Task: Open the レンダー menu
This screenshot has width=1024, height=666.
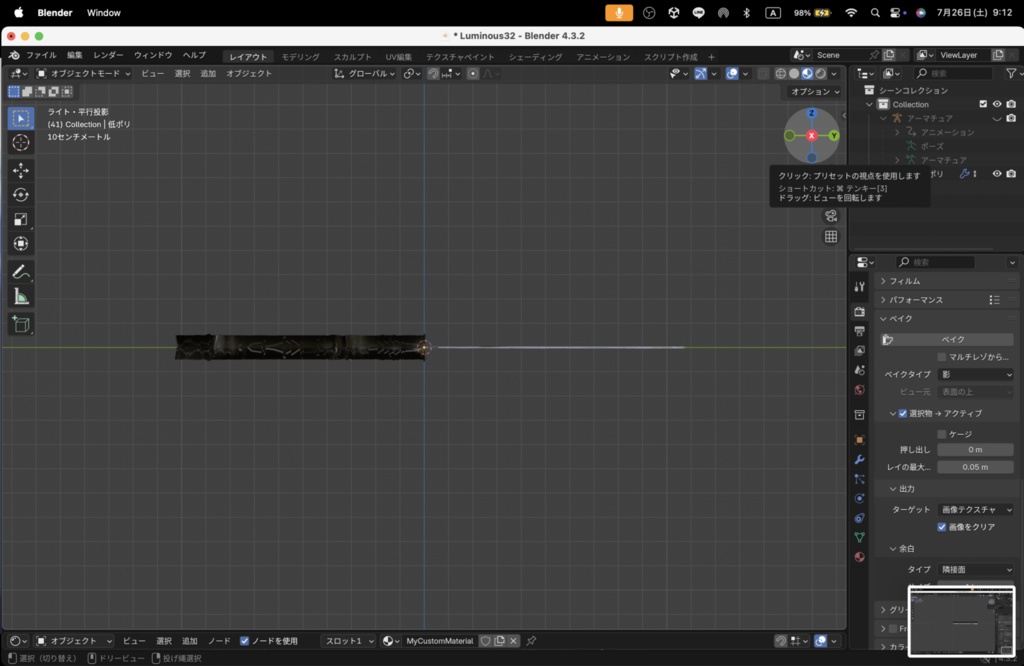Action: point(108,56)
